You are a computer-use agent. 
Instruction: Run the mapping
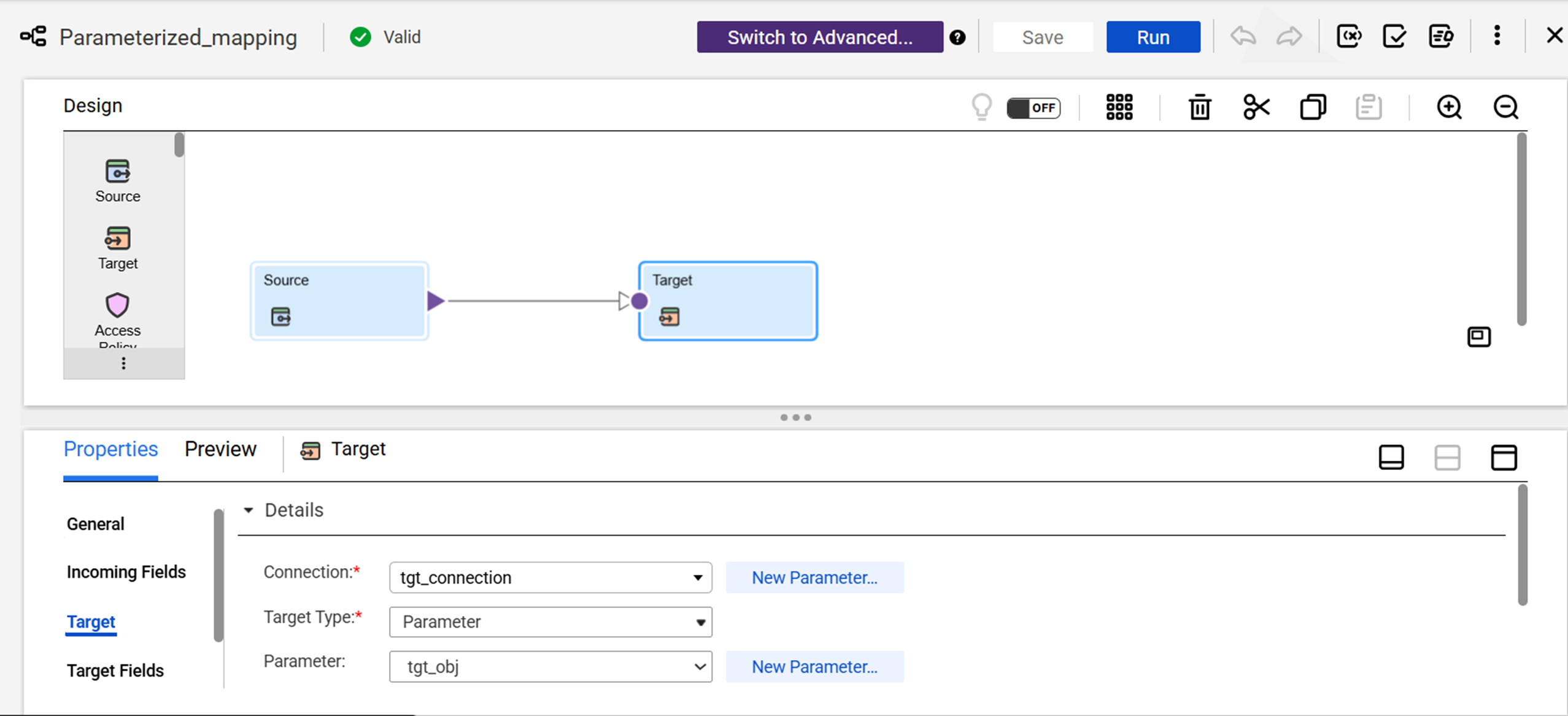point(1153,37)
